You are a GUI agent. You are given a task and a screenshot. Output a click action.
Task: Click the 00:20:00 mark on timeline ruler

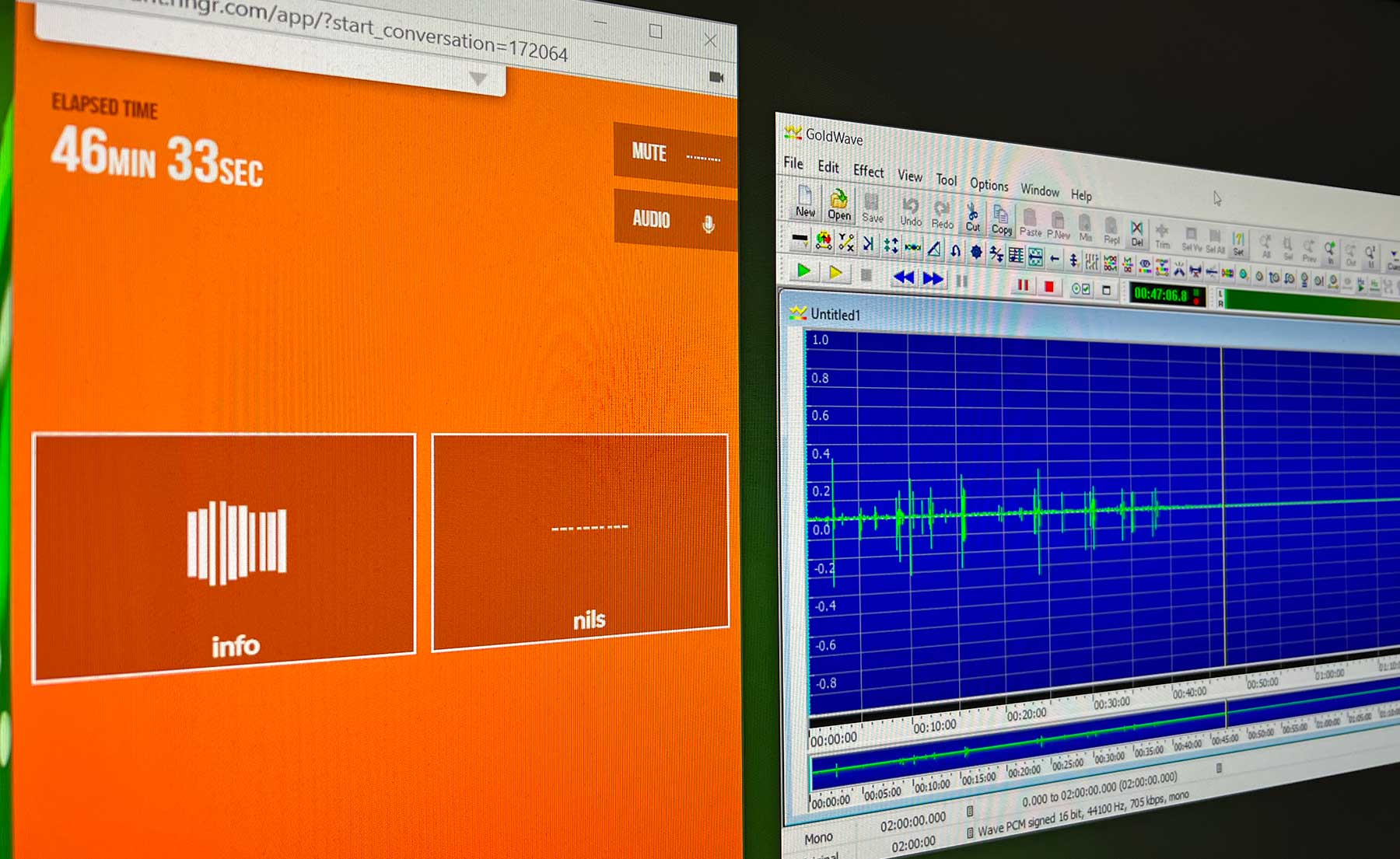[1026, 714]
